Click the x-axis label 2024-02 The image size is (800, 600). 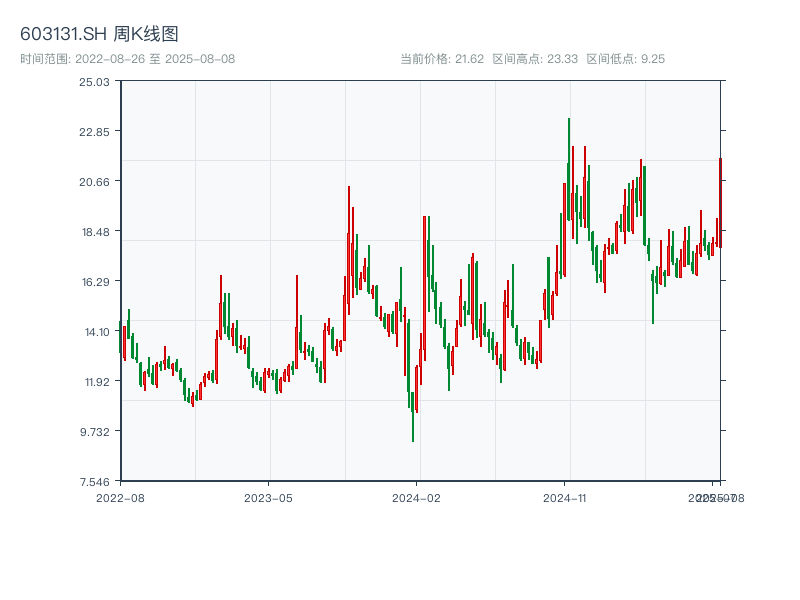click(416, 498)
